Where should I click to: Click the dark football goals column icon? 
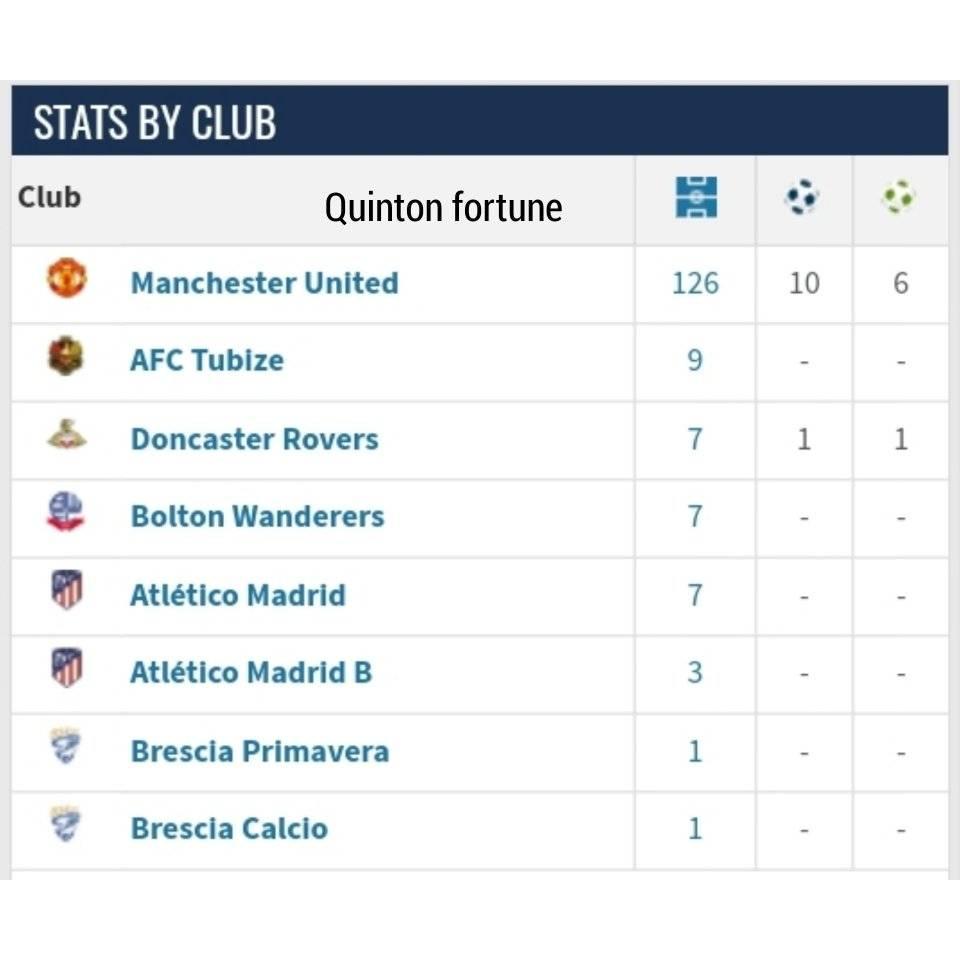[801, 197]
